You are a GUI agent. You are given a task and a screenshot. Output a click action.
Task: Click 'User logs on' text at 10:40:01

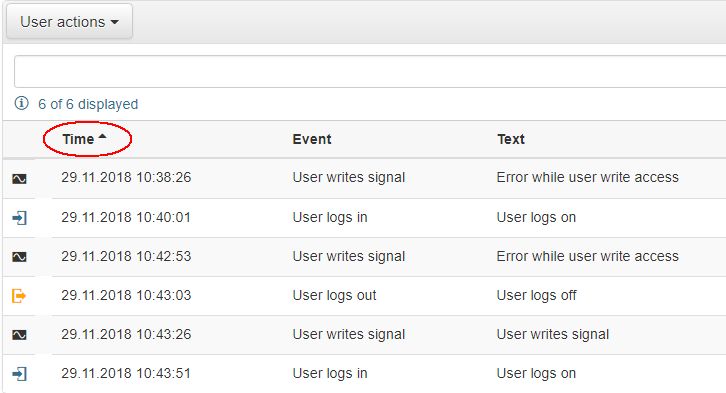click(536, 217)
